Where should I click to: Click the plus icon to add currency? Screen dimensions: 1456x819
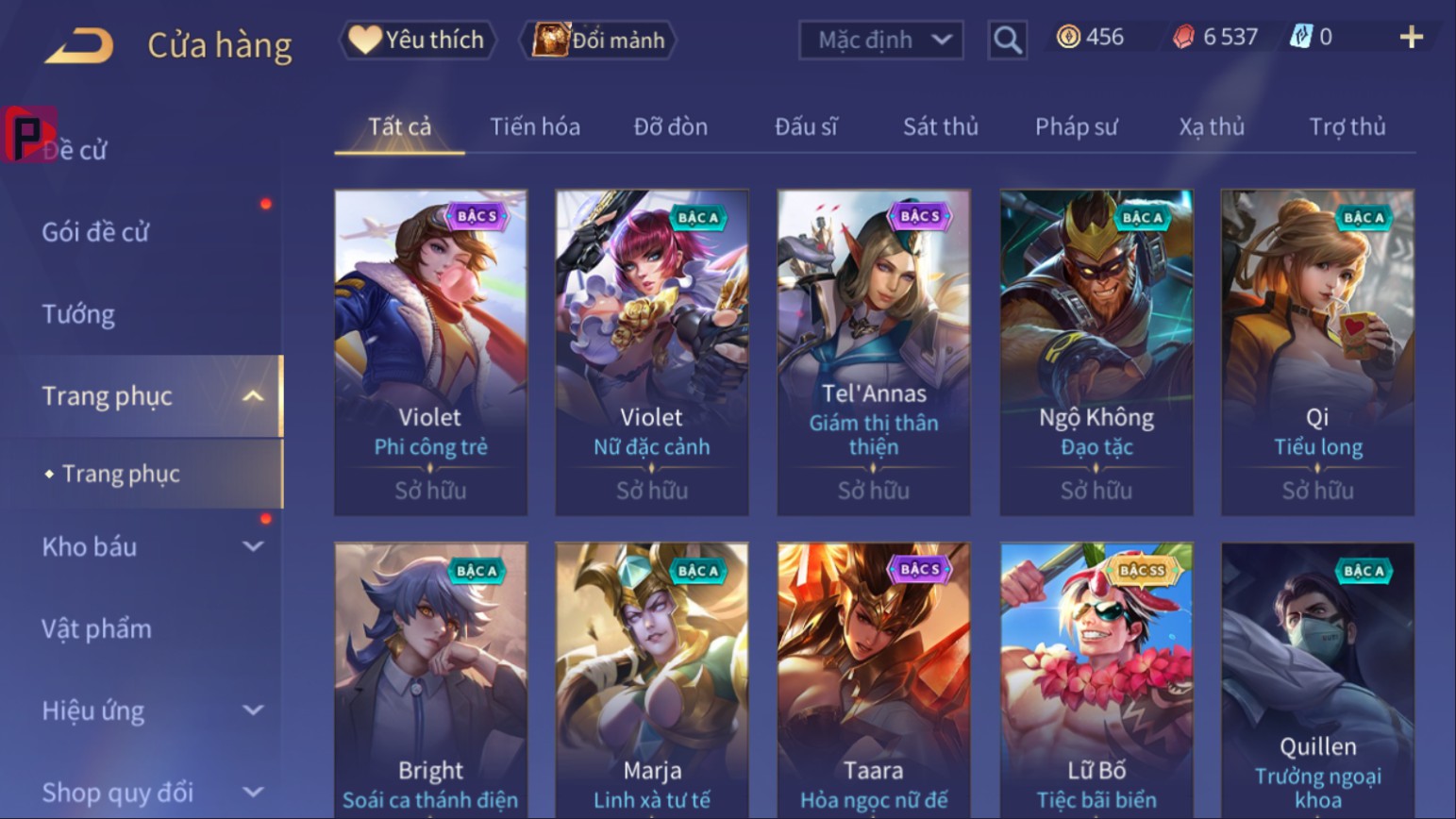pos(1411,37)
